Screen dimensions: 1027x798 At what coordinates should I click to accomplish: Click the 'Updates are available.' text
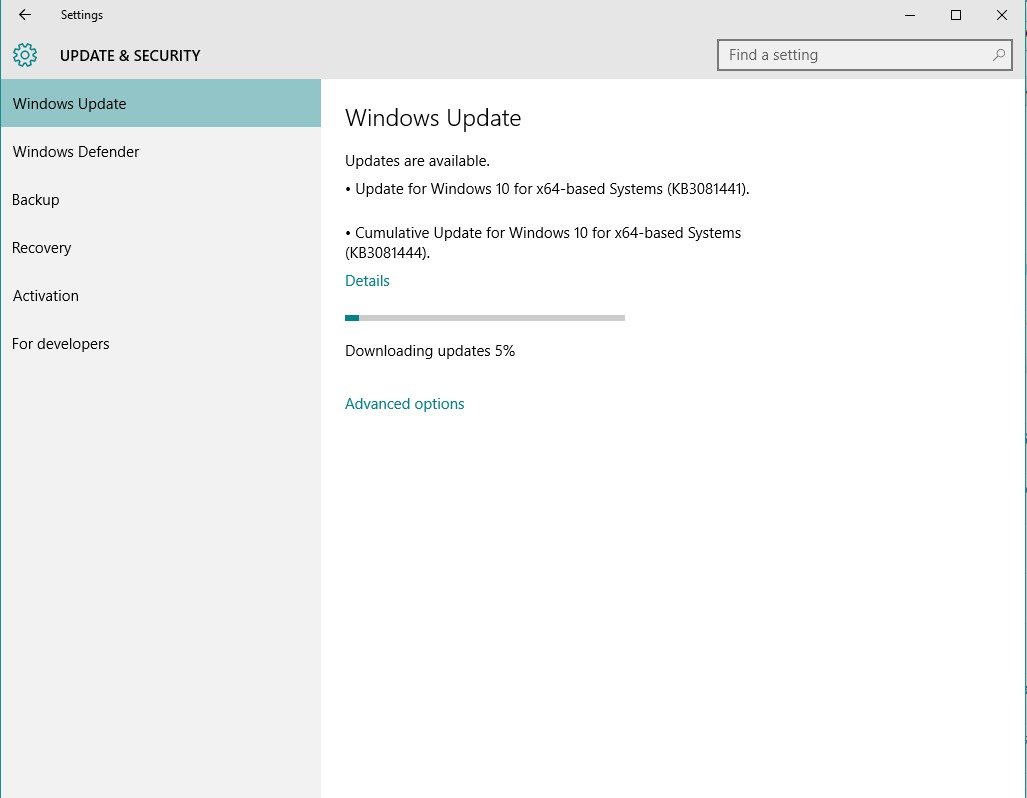point(417,161)
